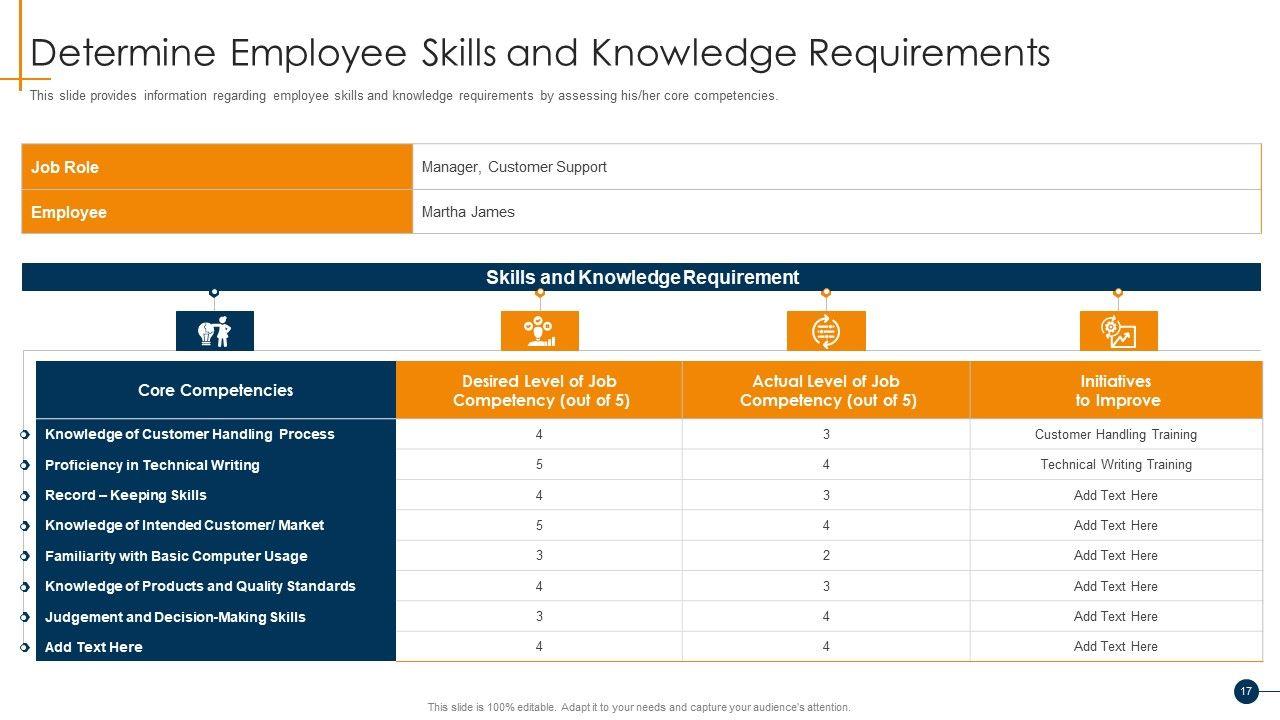The height and width of the screenshot is (720, 1280).
Task: Click the person with lightbulb icon
Action: pyautogui.click(x=215, y=331)
